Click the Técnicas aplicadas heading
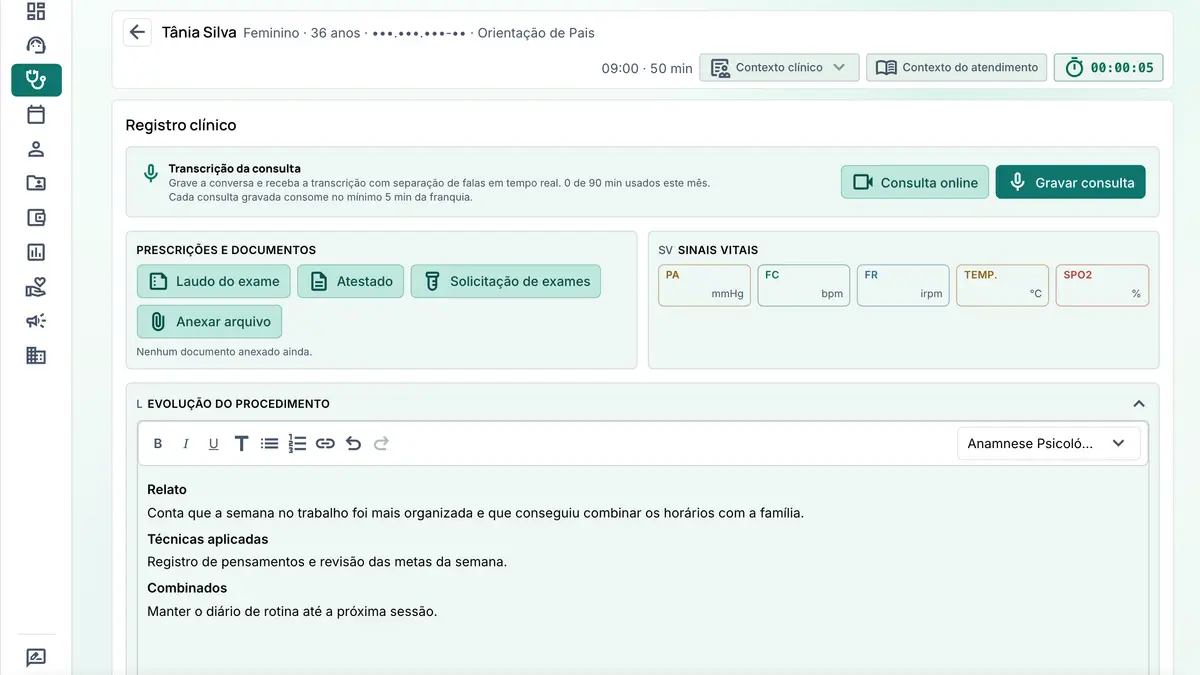 coord(208,539)
